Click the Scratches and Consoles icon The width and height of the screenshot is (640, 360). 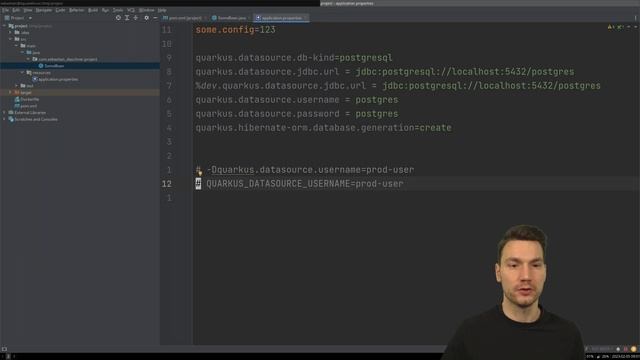click(x=11, y=119)
